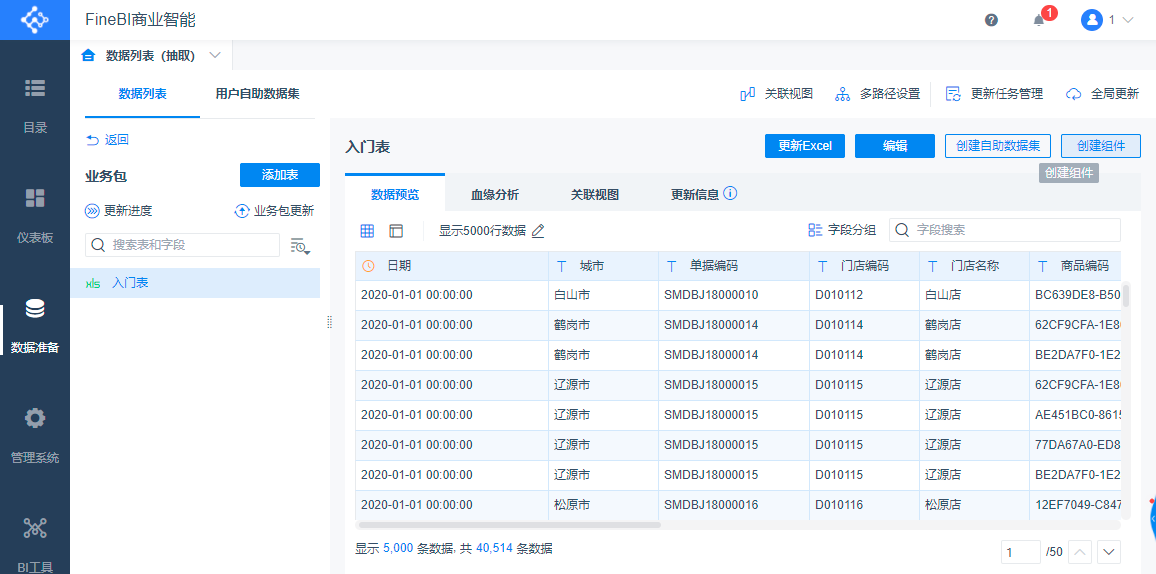The height and width of the screenshot is (574, 1156).
Task: Open the notification bell icon
Action: click(x=1039, y=20)
